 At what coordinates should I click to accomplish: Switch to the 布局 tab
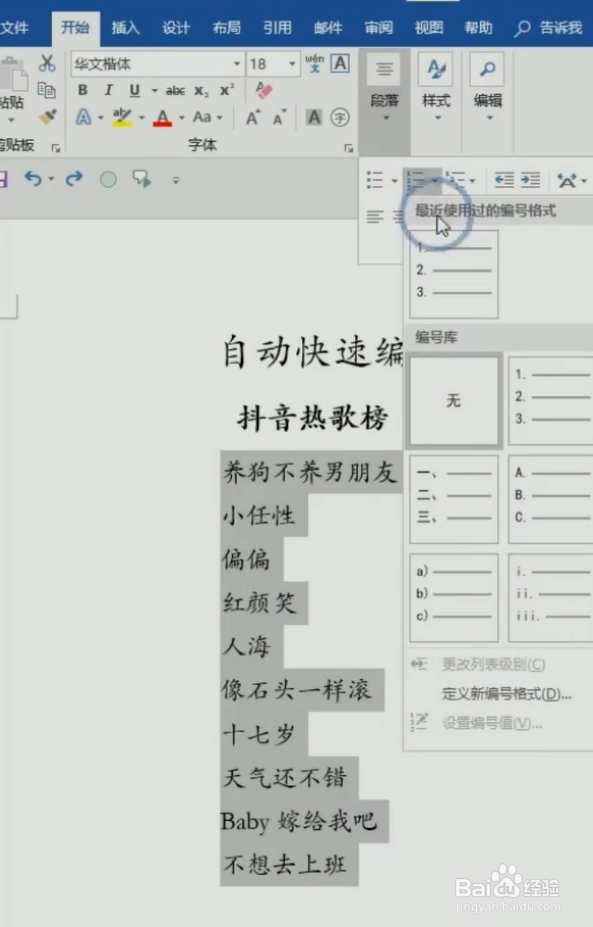click(x=226, y=28)
